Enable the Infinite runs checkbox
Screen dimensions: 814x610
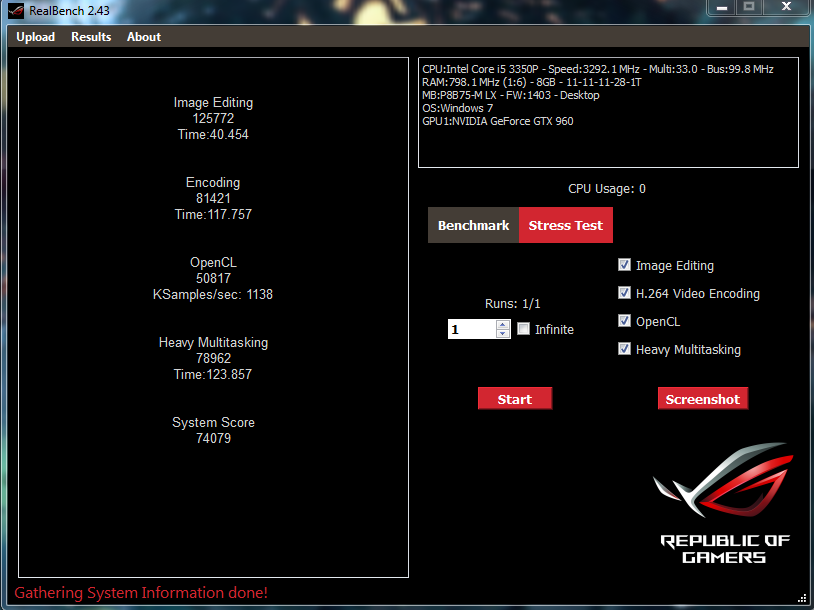(x=524, y=329)
